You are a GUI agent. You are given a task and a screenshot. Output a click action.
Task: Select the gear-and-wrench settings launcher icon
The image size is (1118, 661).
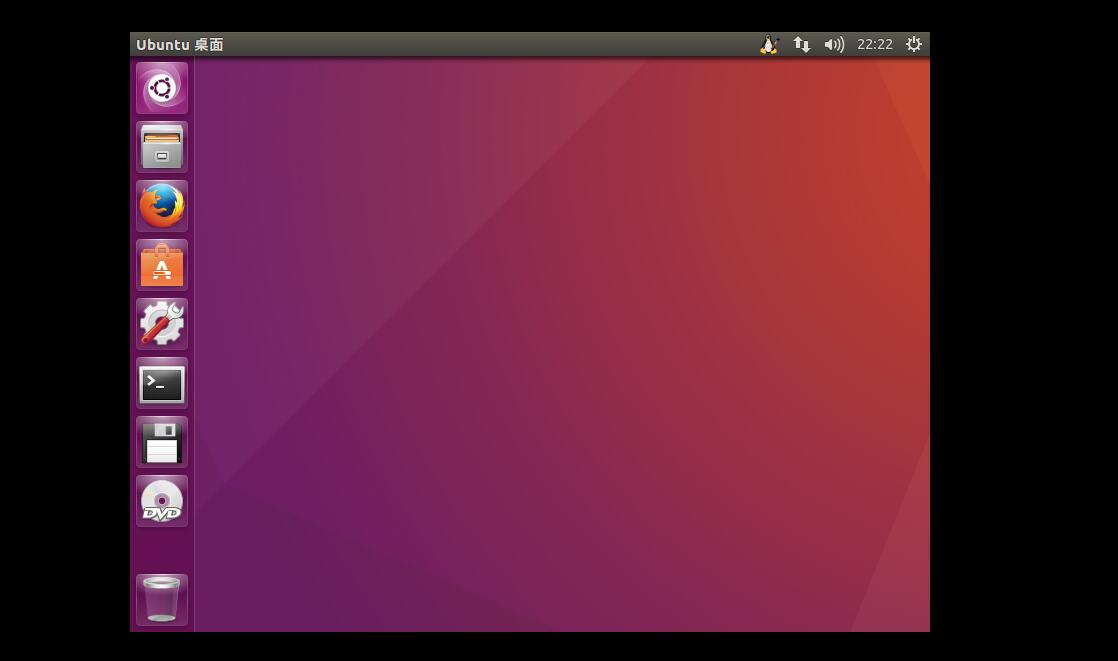(x=161, y=323)
